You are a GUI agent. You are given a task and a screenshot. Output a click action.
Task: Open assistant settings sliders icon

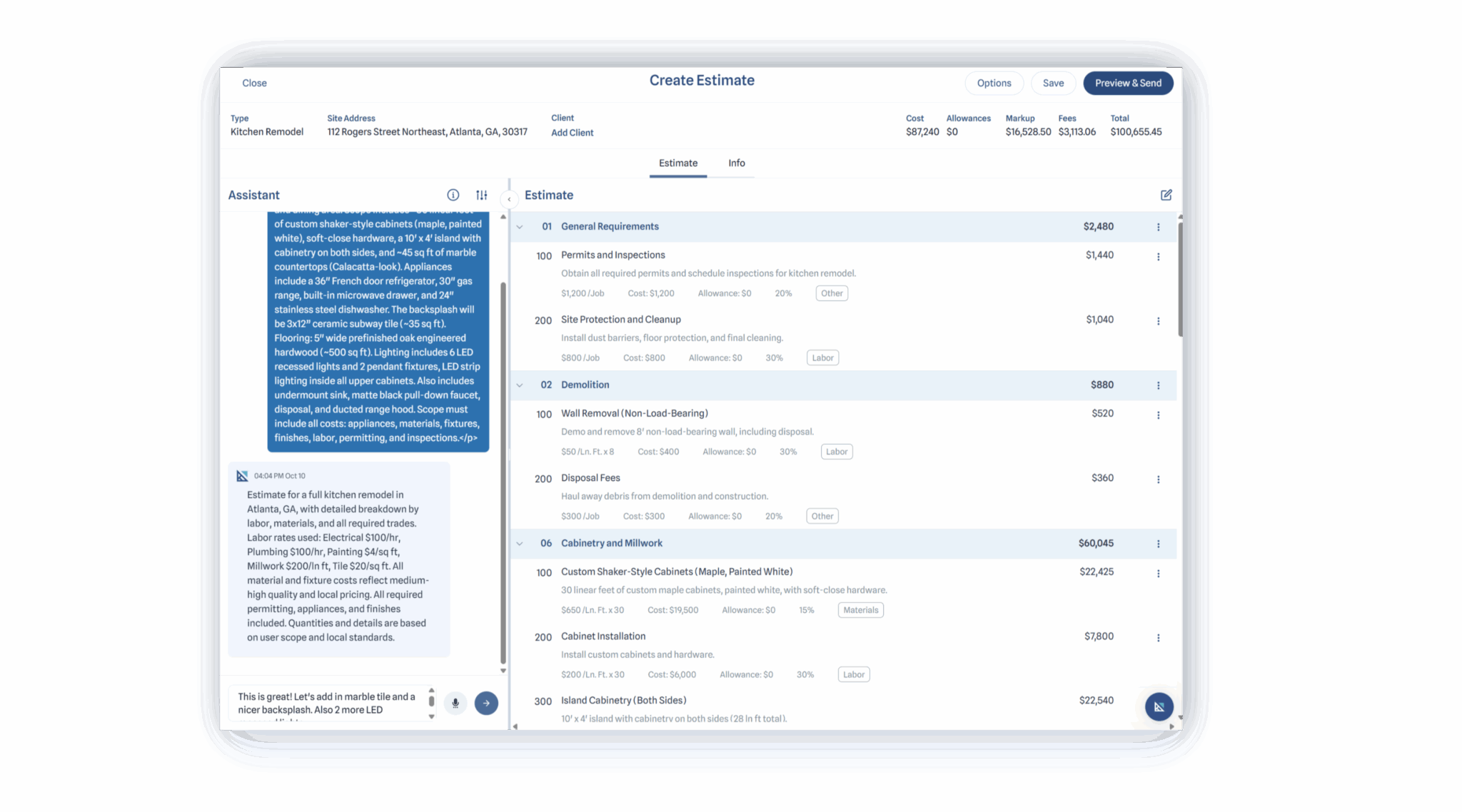coord(482,195)
